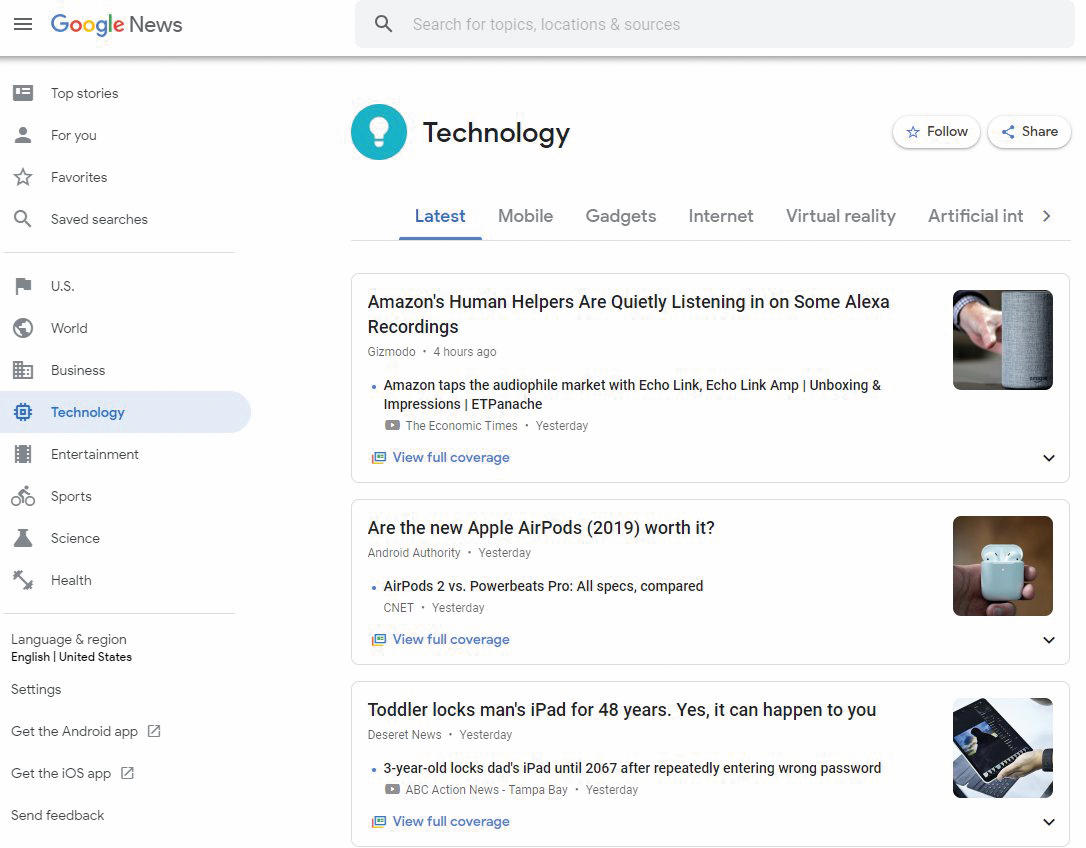
Task: Click the Business building icon
Action: click(23, 370)
